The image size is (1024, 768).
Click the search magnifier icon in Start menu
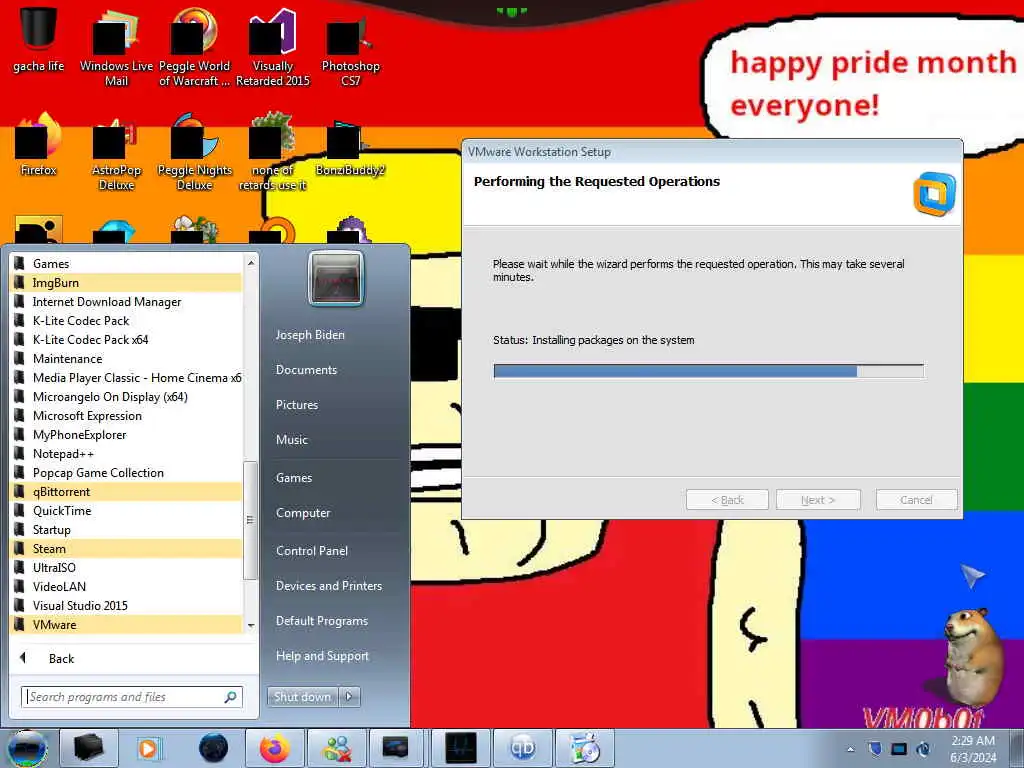230,697
